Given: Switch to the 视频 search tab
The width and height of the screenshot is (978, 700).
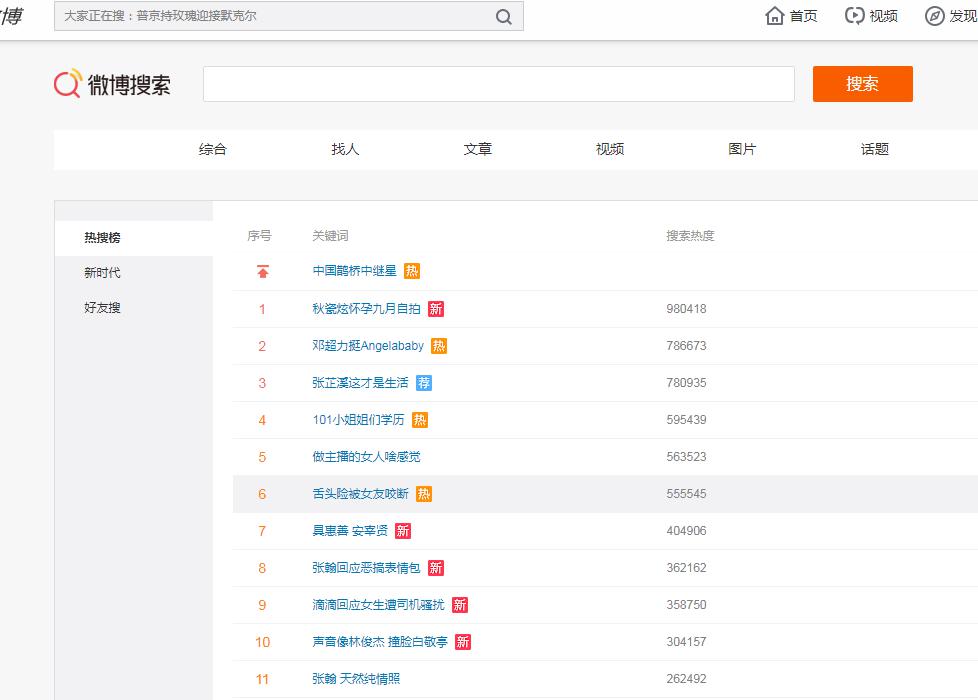Looking at the screenshot, I should point(610,149).
